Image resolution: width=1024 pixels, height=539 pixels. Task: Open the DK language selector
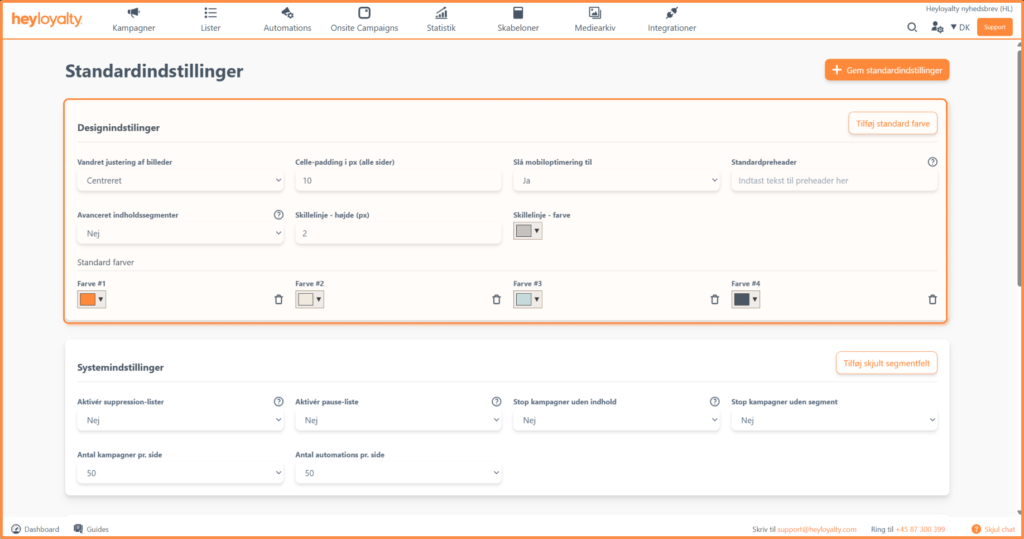pyautogui.click(x=960, y=27)
